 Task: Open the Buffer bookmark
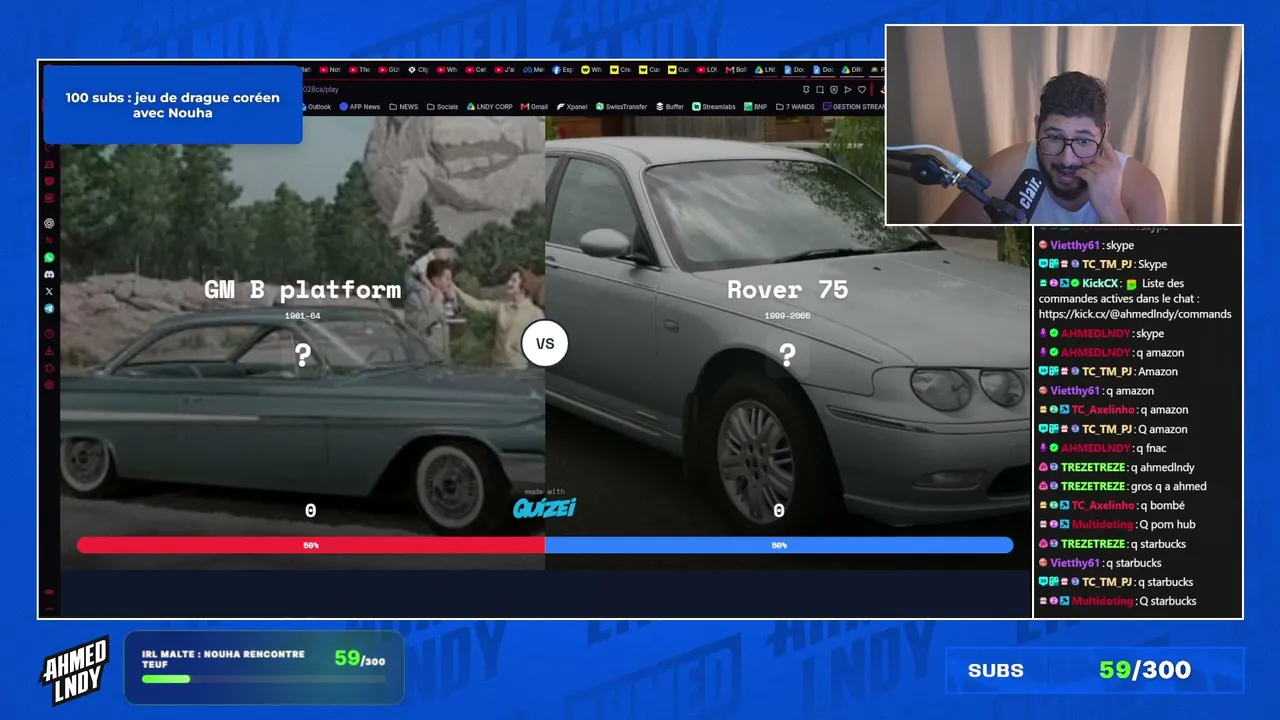pos(670,106)
